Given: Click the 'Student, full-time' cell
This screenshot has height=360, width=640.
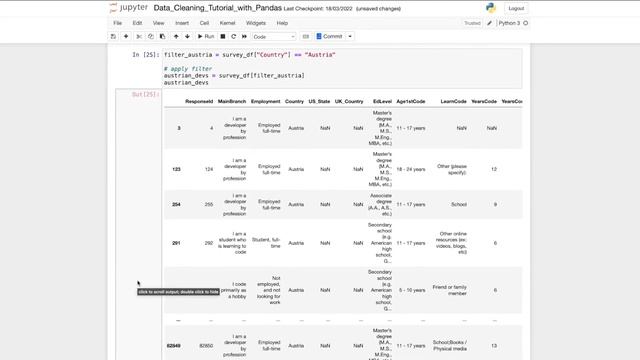Looking at the screenshot, I should coord(266,243).
